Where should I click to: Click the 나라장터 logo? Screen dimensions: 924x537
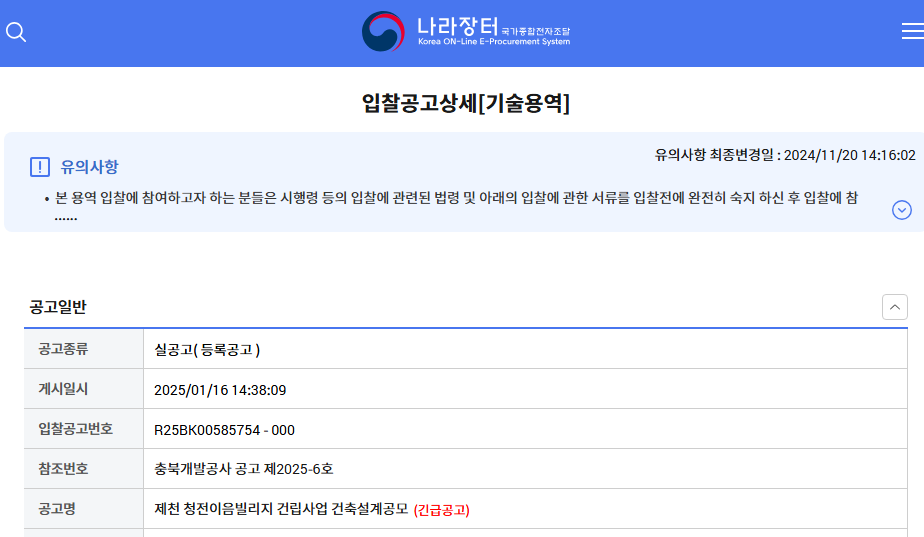466,31
